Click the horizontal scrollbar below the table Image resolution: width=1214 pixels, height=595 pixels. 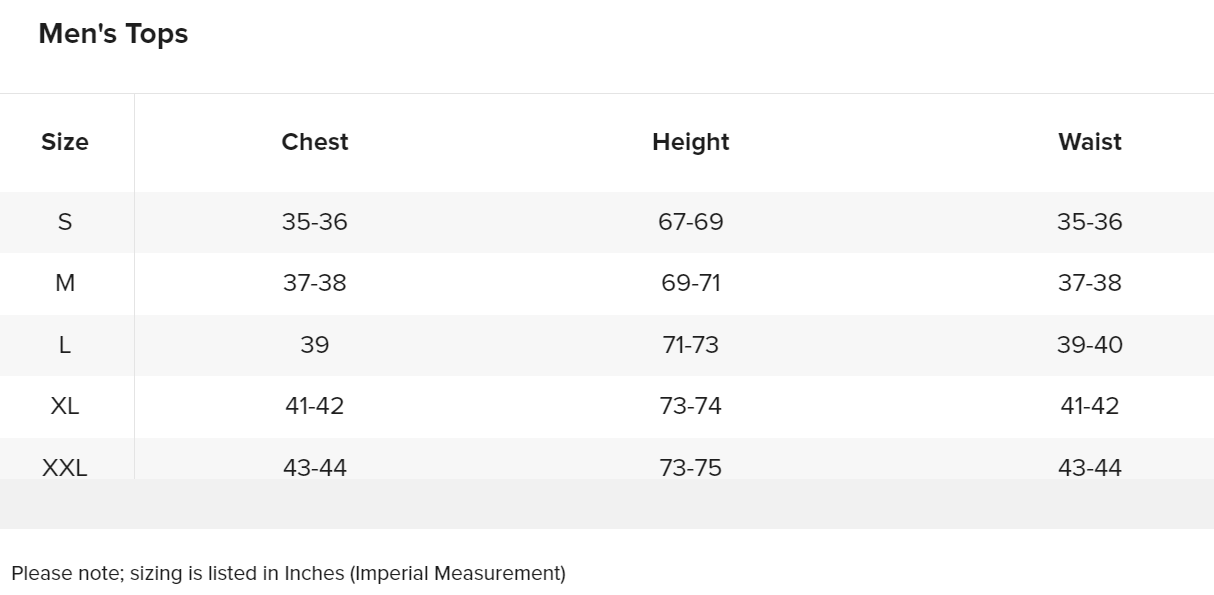607,504
